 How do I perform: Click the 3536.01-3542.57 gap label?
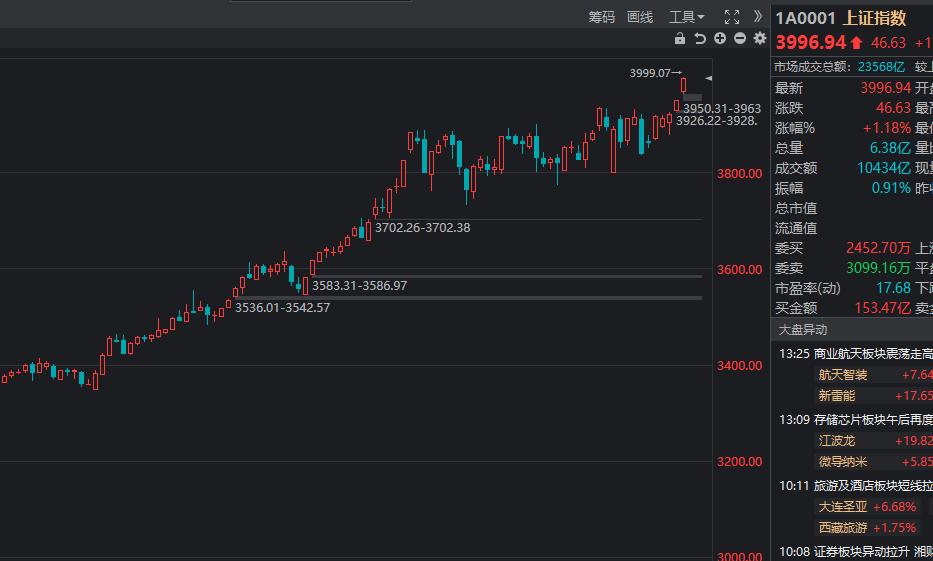pyautogui.click(x=282, y=308)
